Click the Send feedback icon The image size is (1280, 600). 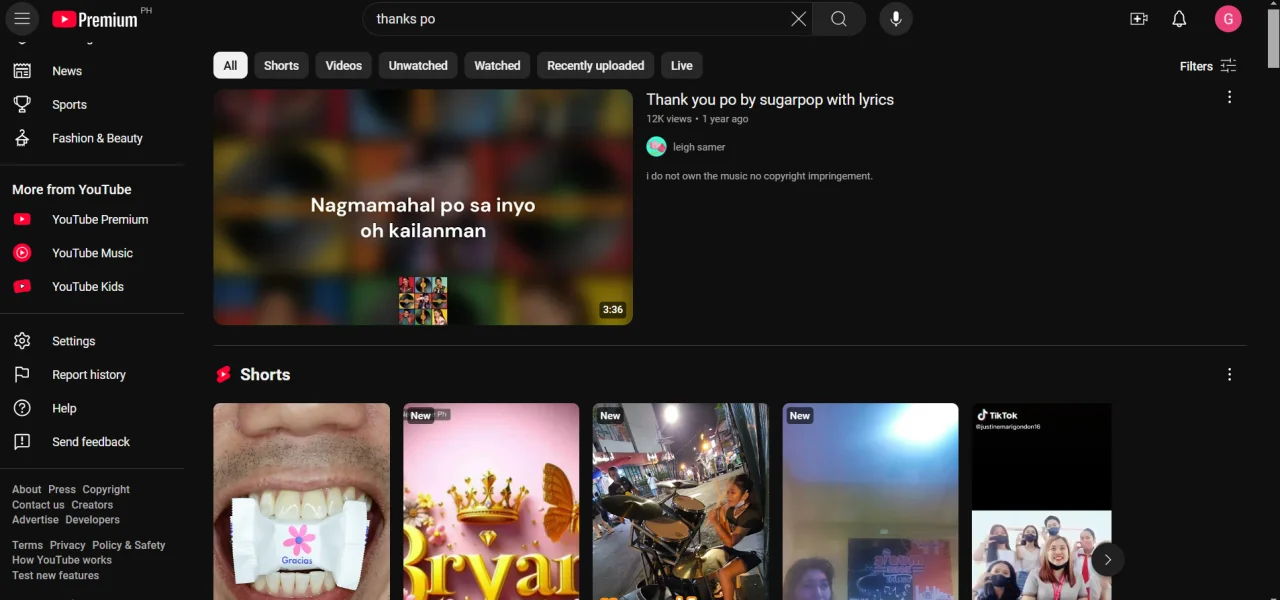pos(22,441)
